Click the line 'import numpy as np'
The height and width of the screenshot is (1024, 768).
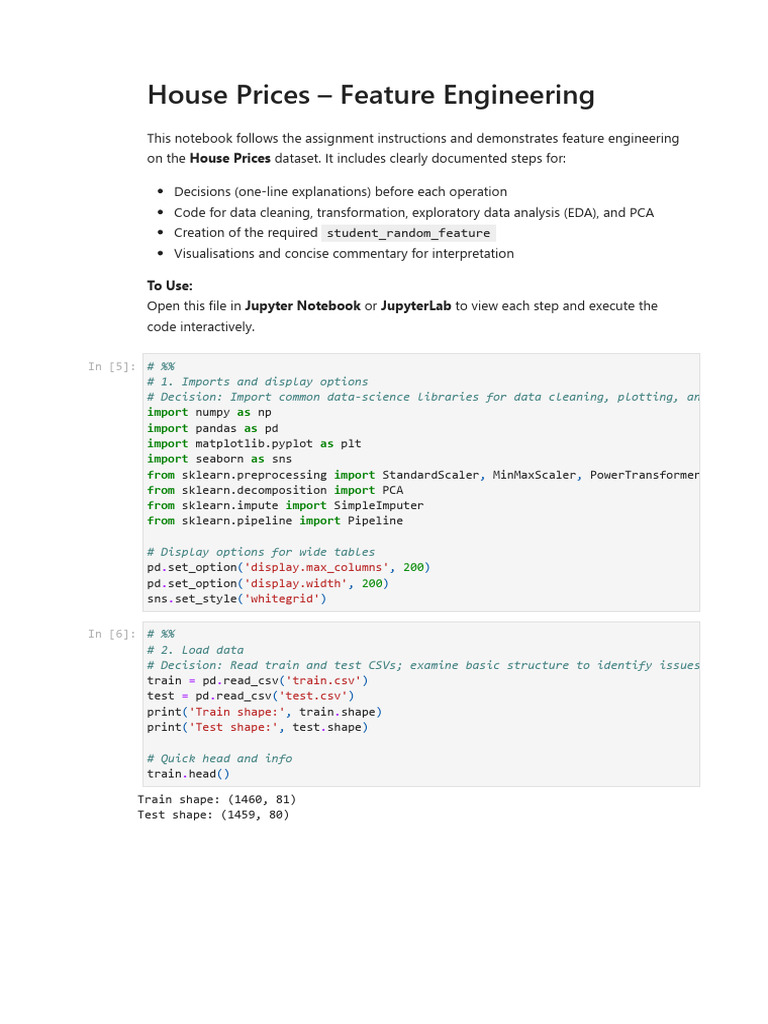pos(209,412)
